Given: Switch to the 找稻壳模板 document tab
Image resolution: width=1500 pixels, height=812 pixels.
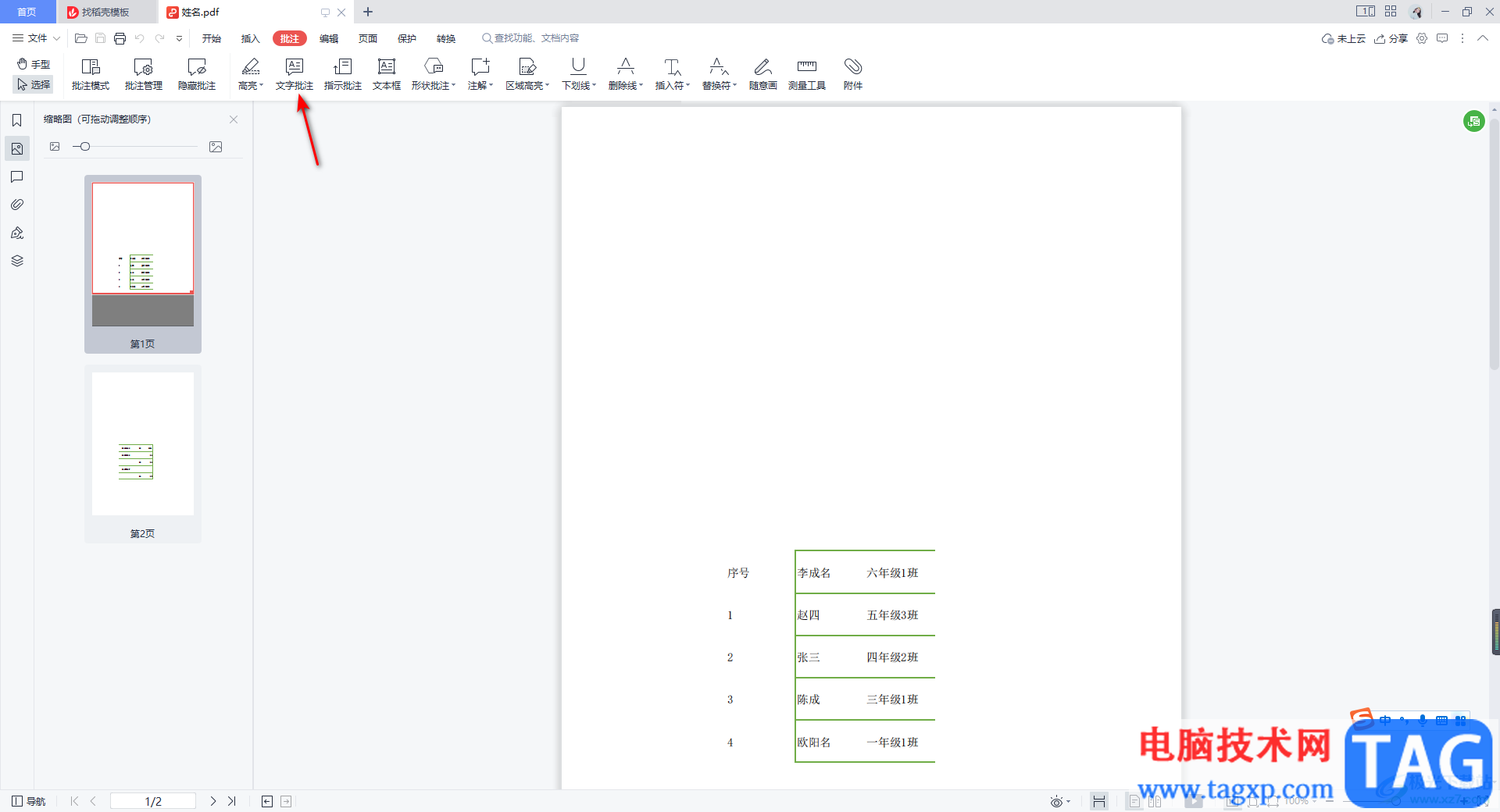Looking at the screenshot, I should (106, 12).
